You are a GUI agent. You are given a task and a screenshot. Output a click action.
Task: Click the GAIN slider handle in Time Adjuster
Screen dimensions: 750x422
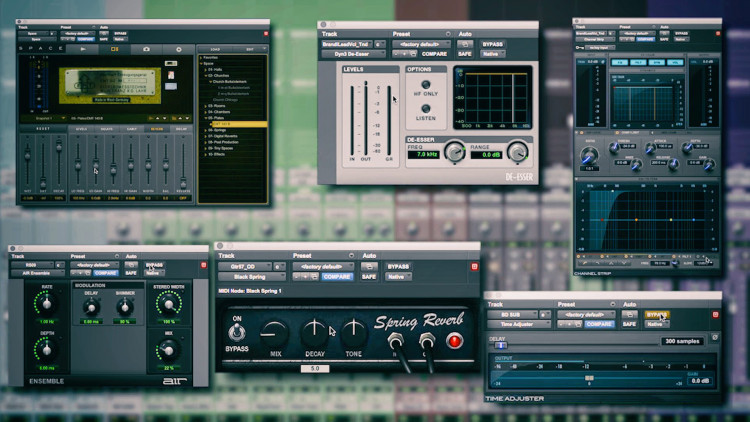point(589,378)
